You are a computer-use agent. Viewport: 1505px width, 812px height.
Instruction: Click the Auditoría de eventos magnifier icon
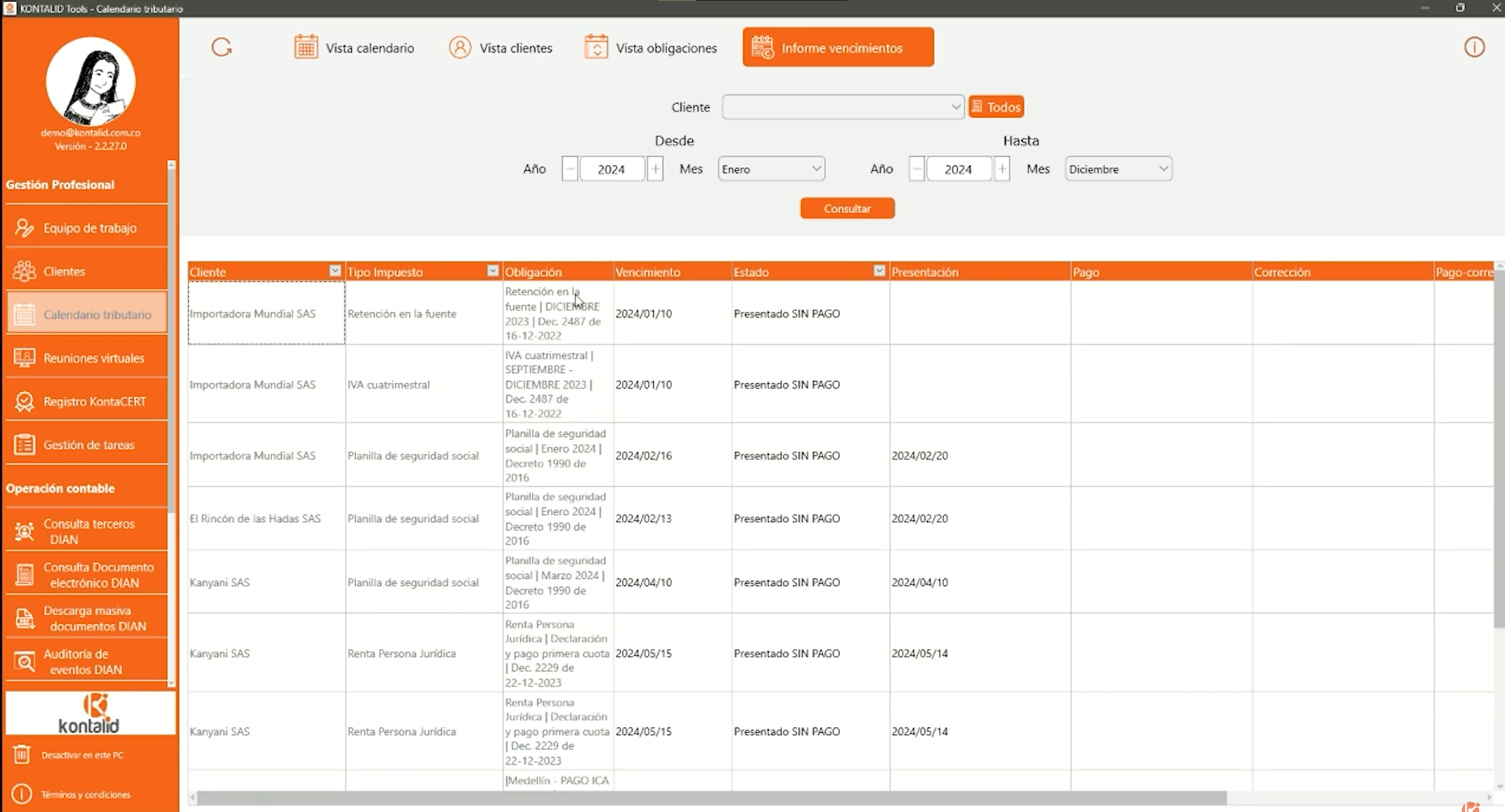click(x=24, y=662)
